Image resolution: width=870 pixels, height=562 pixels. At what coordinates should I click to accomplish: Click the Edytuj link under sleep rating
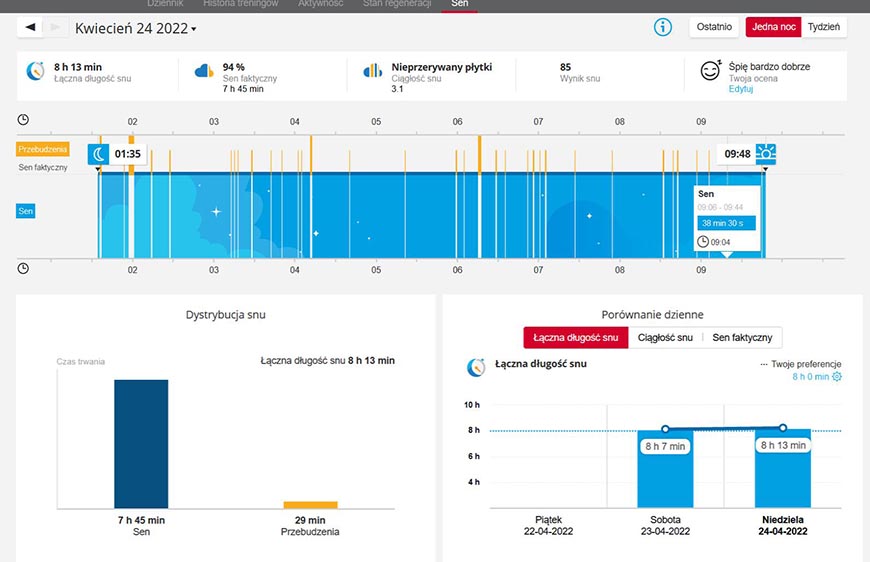(741, 89)
